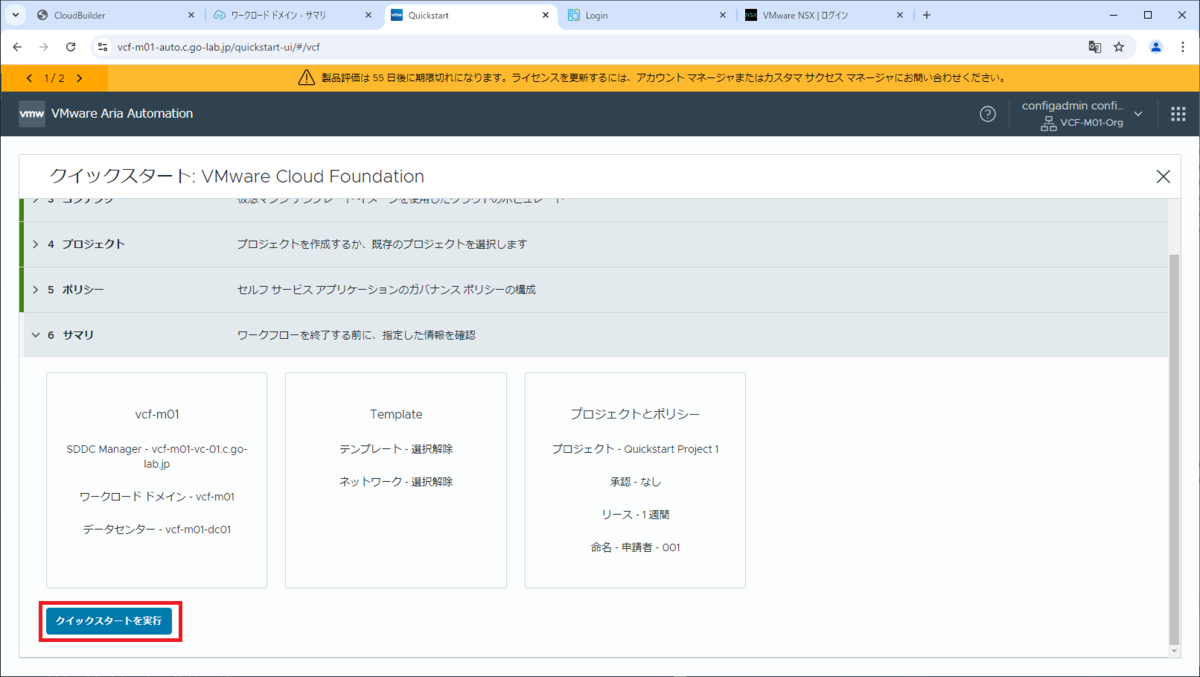Click the プロジェクトとポリシー card heading
The width and height of the screenshot is (1200, 677).
pyautogui.click(x=635, y=414)
